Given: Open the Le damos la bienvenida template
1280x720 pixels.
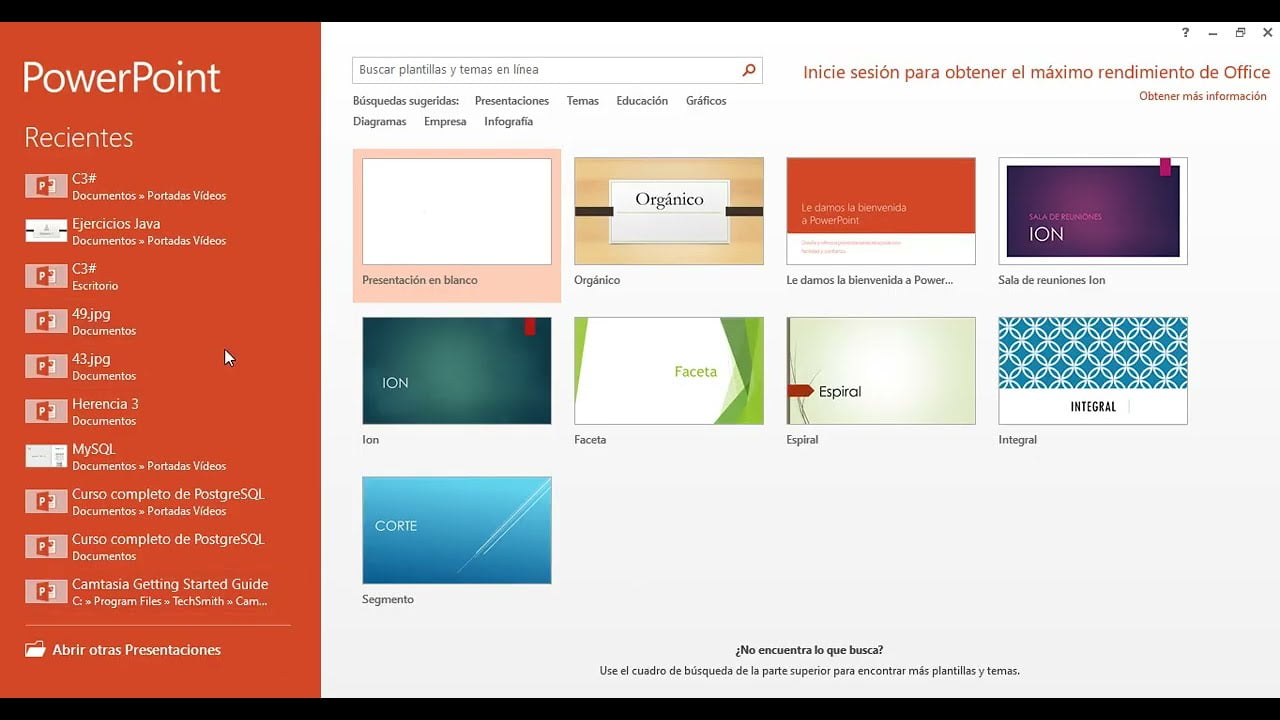Looking at the screenshot, I should pyautogui.click(x=881, y=211).
